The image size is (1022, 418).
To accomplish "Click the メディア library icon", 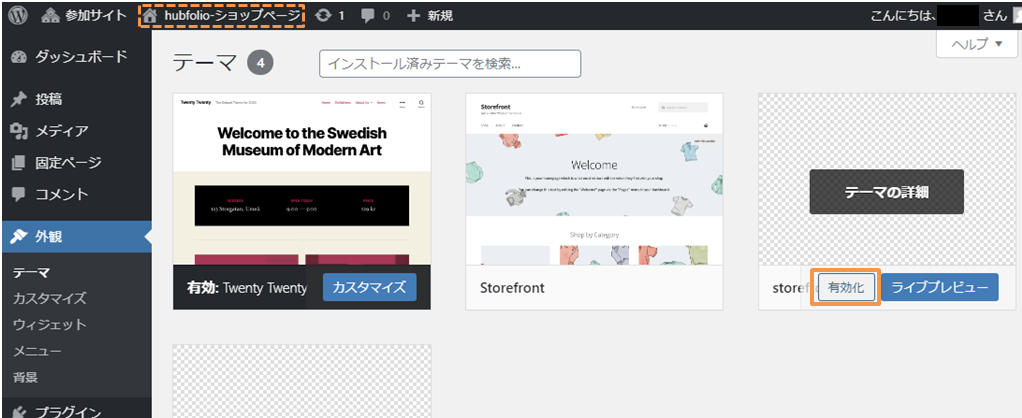I will pos(19,131).
